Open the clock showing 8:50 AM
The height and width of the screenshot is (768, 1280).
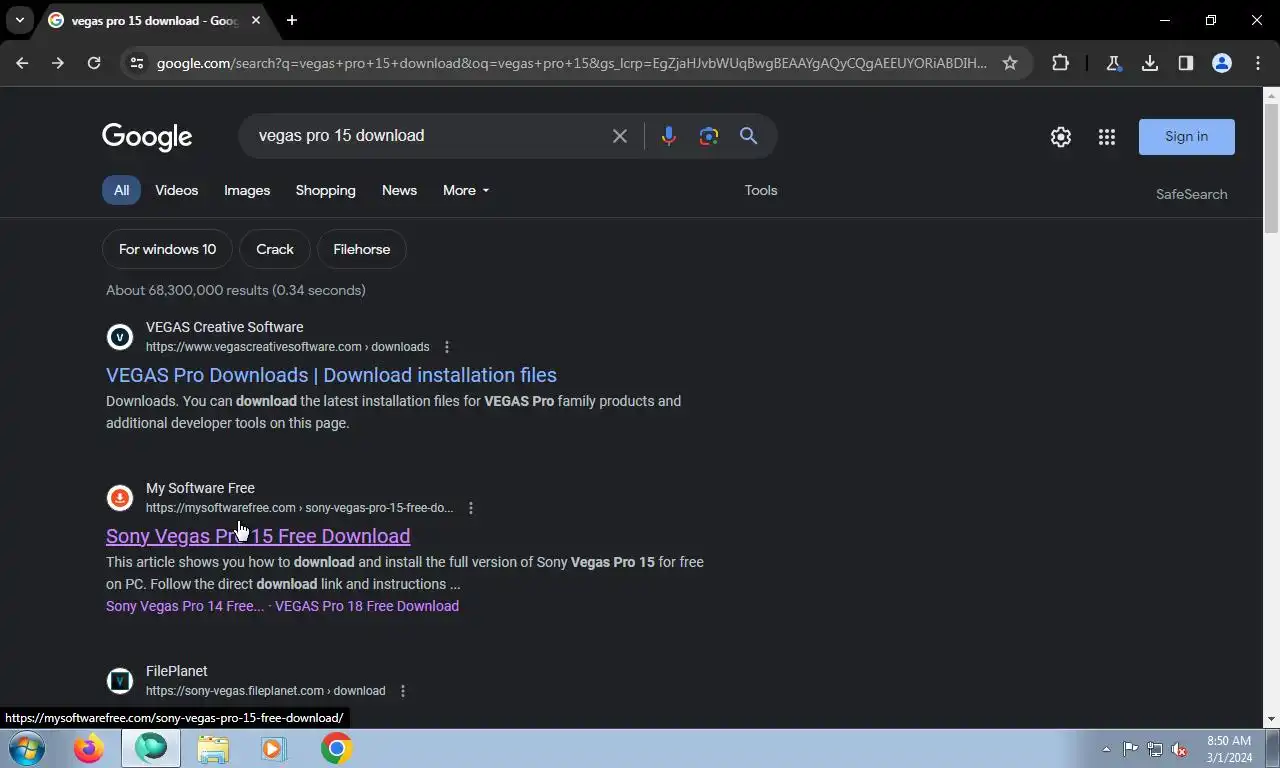tap(1229, 749)
